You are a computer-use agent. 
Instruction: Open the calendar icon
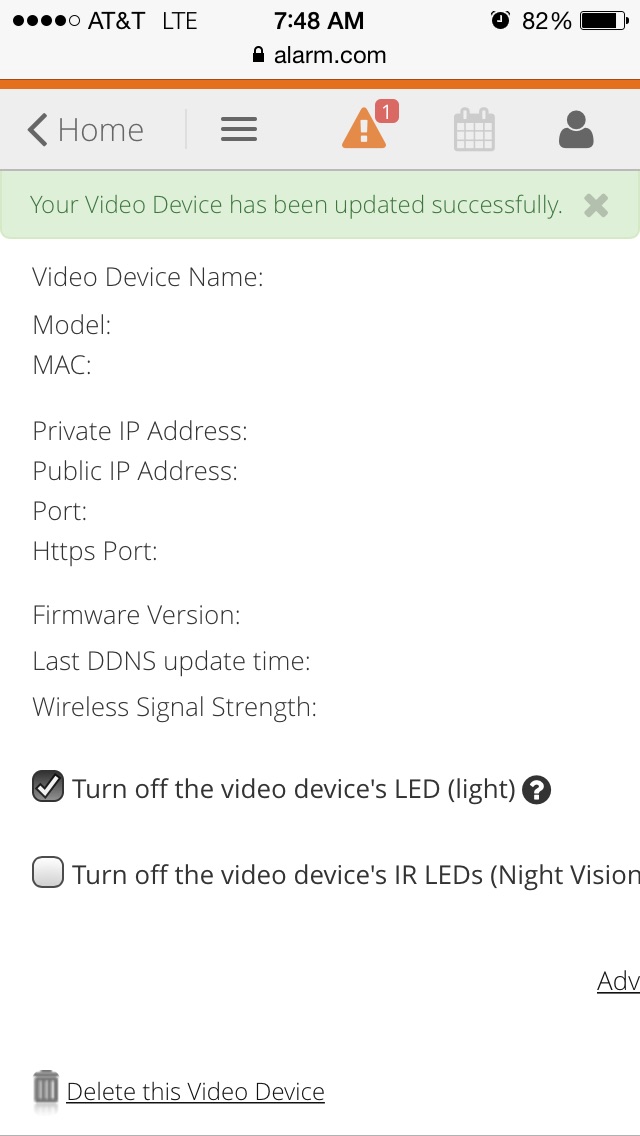[x=474, y=130]
